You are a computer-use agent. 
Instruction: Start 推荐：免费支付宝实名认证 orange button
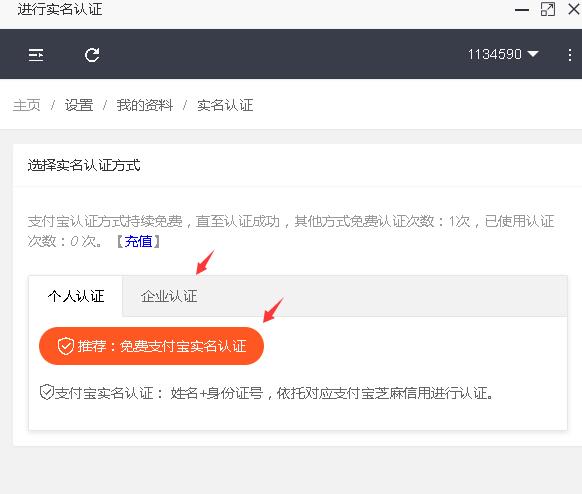[x=151, y=346]
